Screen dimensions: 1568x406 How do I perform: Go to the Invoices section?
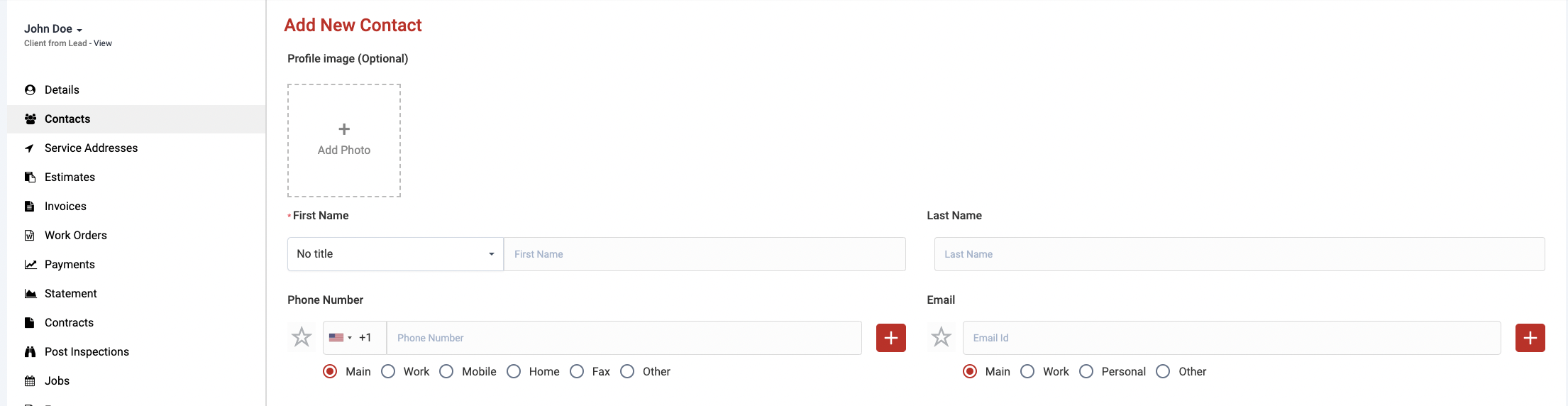(x=65, y=207)
